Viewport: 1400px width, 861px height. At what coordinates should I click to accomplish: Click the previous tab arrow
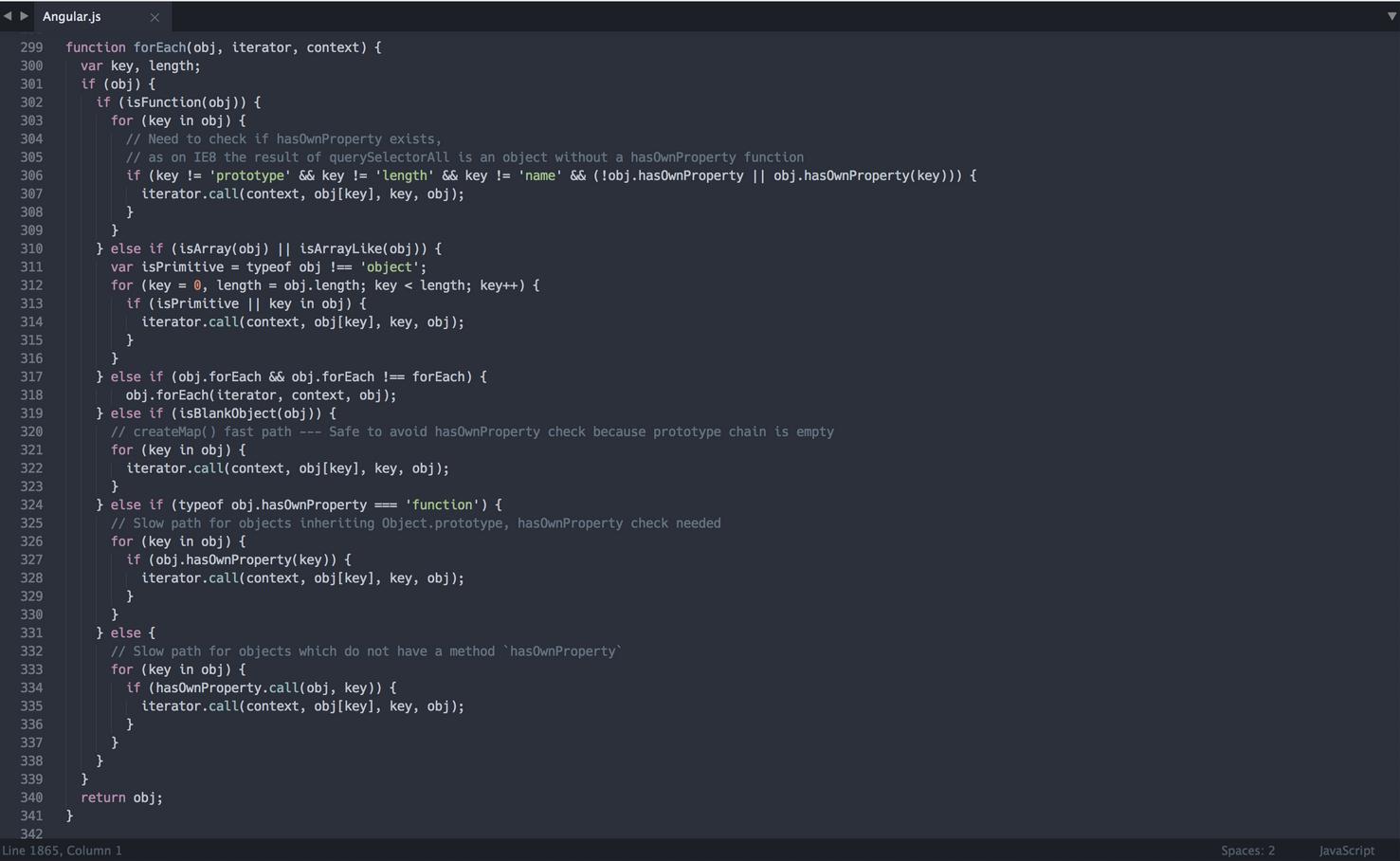pyautogui.click(x=8, y=16)
